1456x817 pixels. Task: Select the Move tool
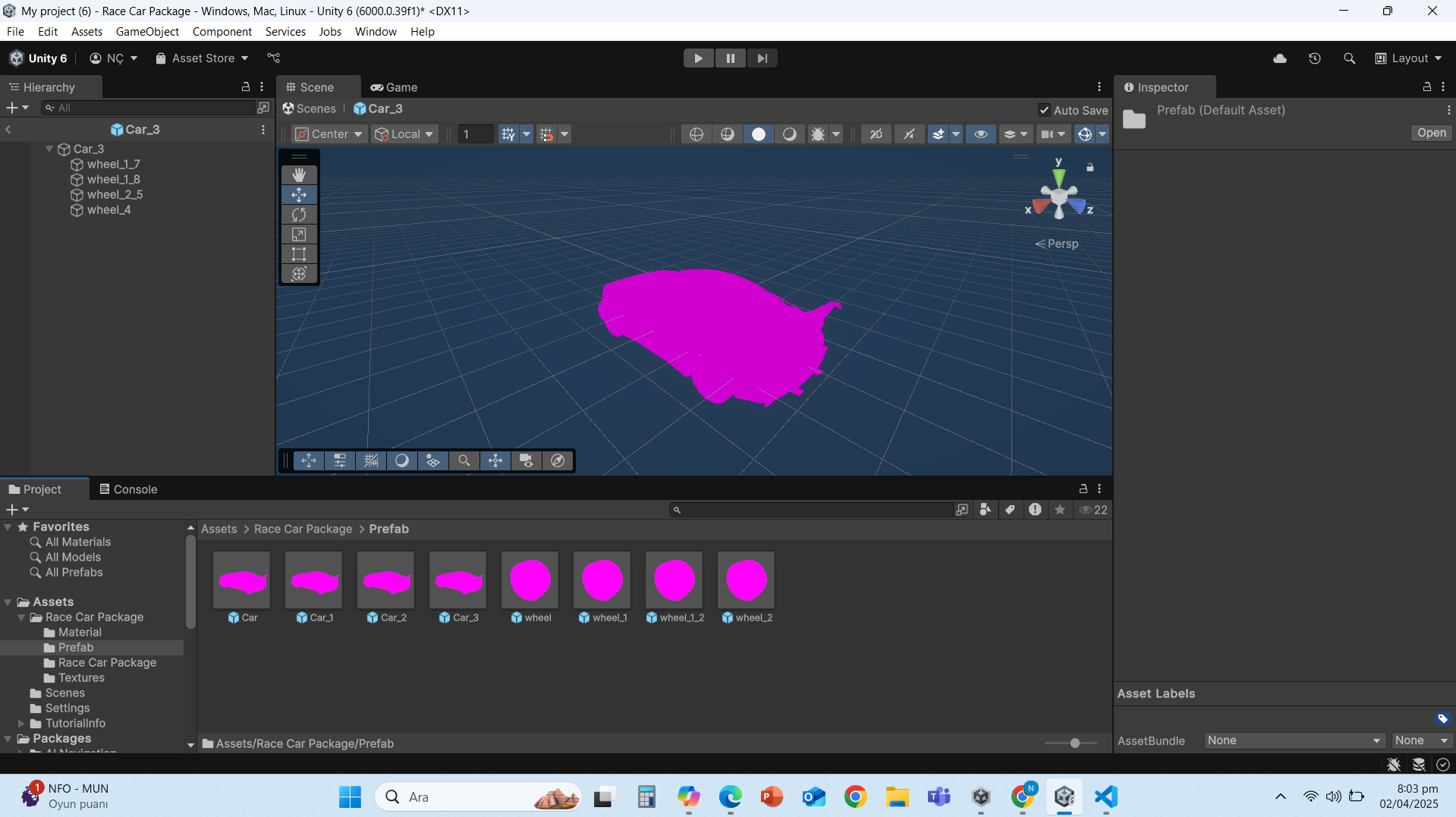pos(299,195)
